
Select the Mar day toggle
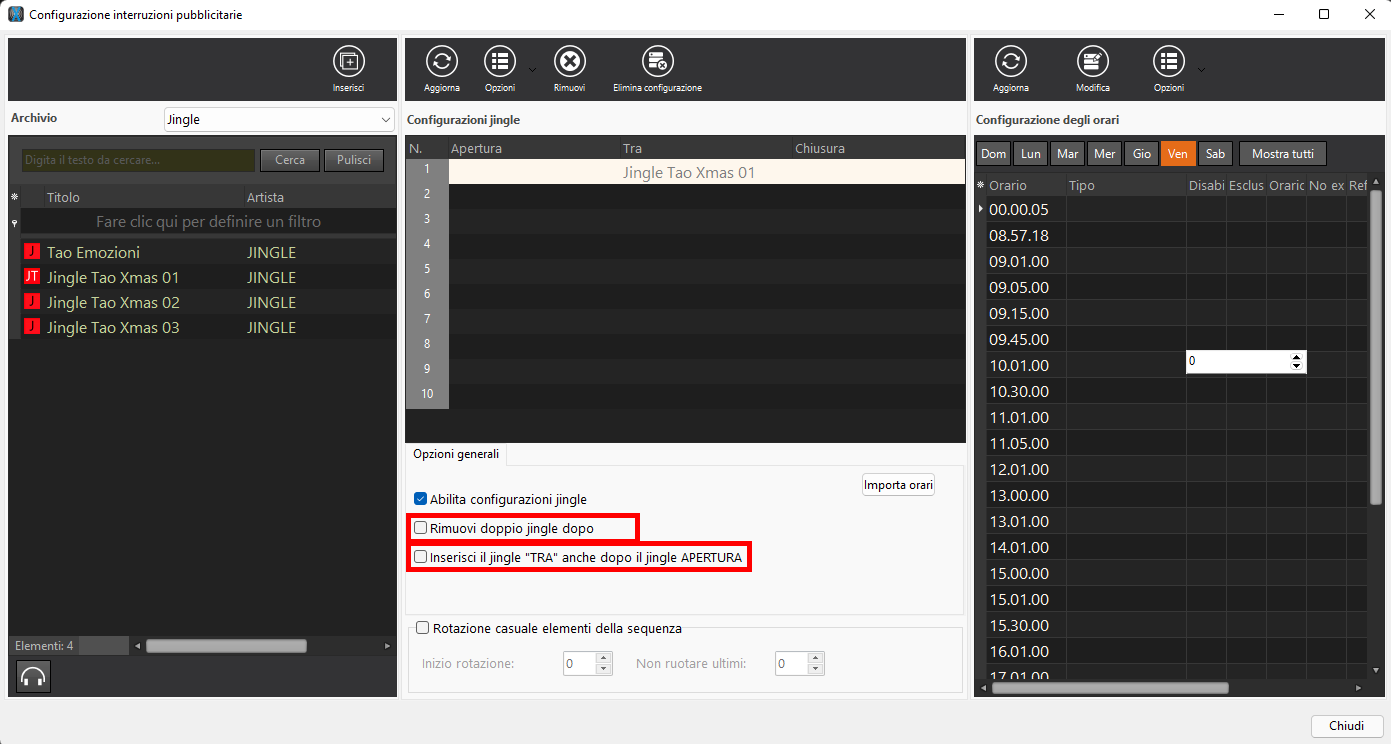[1067, 154]
